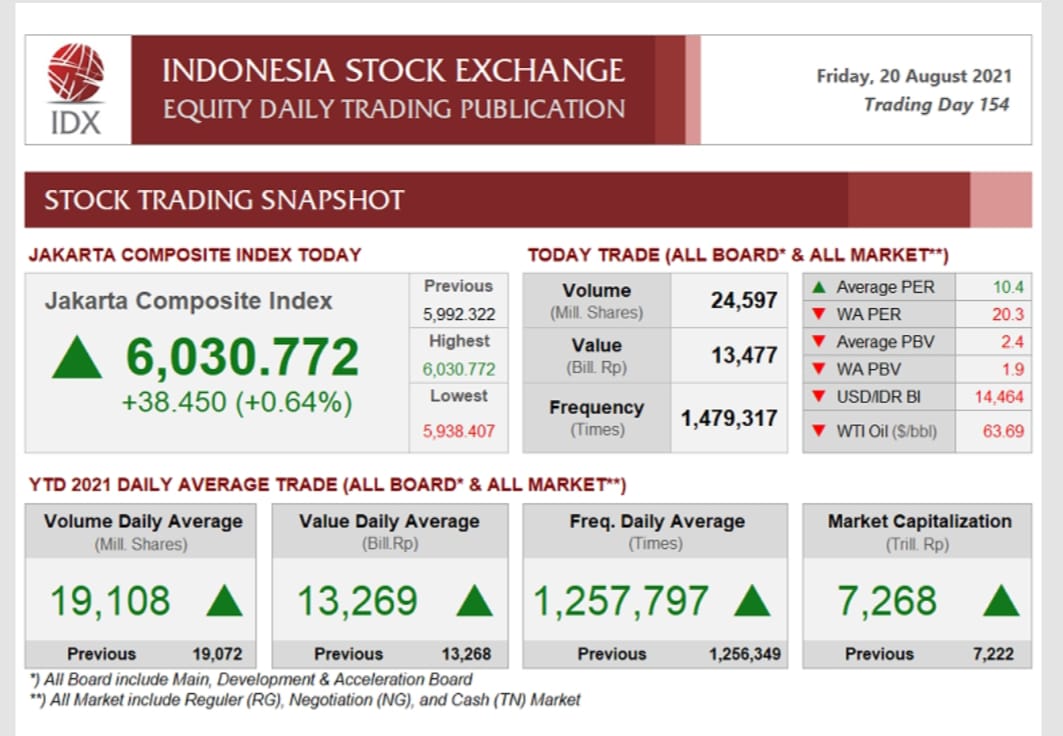Click the Frequency value 1,479,317
Viewport: 1063px width, 736px height.
click(729, 418)
